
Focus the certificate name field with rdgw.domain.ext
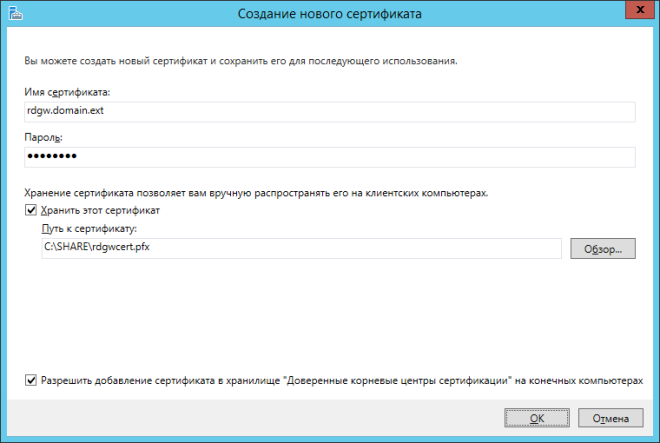[x=330, y=112]
